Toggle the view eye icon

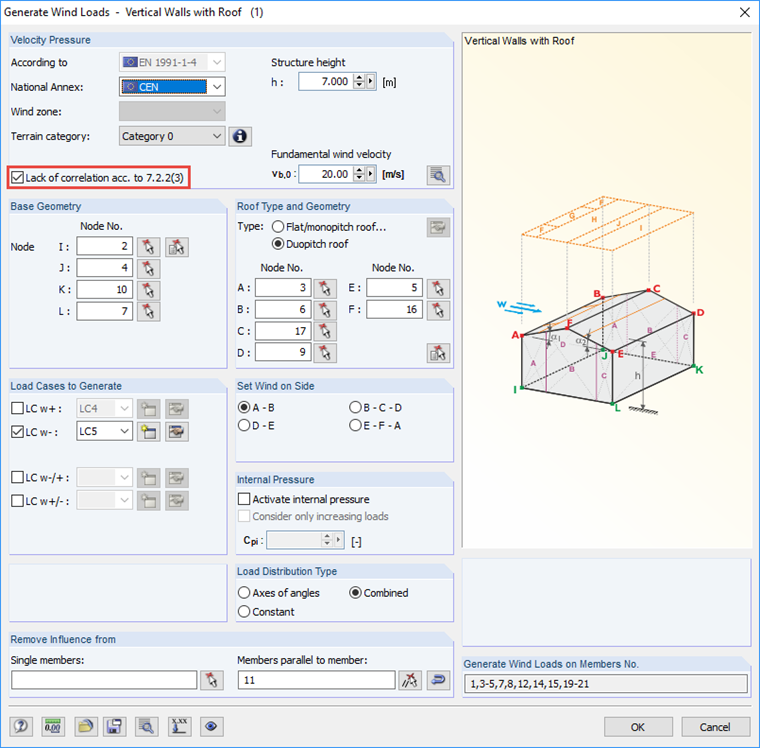click(211, 726)
